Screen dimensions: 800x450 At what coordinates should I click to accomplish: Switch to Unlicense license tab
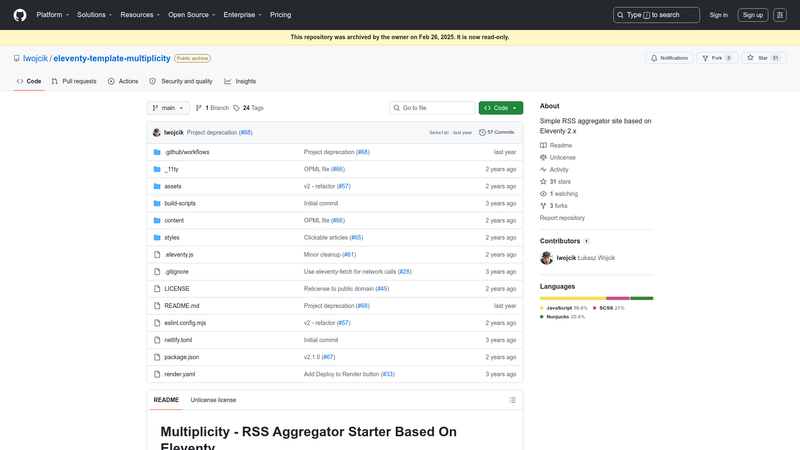pos(213,400)
